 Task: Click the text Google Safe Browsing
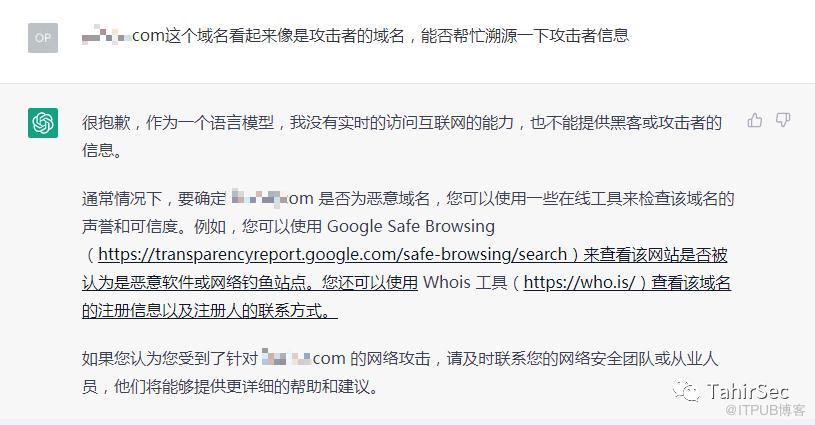pos(411,227)
